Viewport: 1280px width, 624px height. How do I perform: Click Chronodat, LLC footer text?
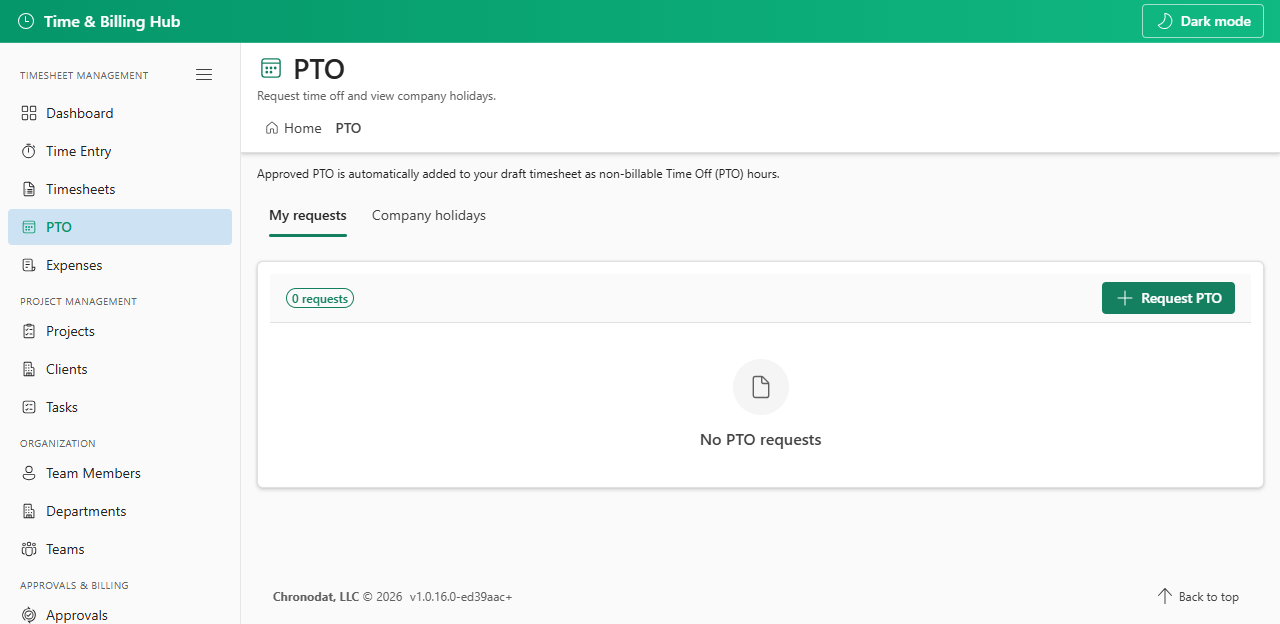316,597
